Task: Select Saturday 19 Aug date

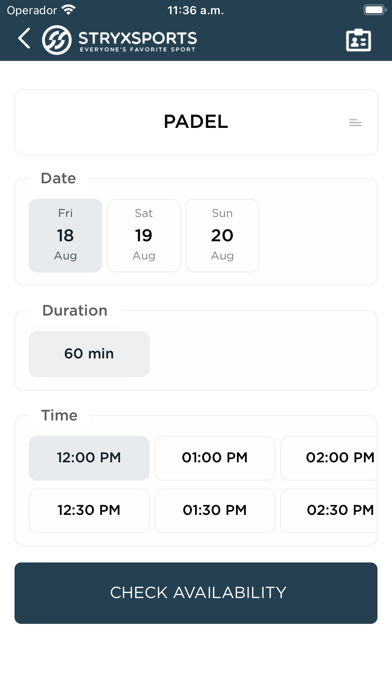Action: tap(144, 235)
